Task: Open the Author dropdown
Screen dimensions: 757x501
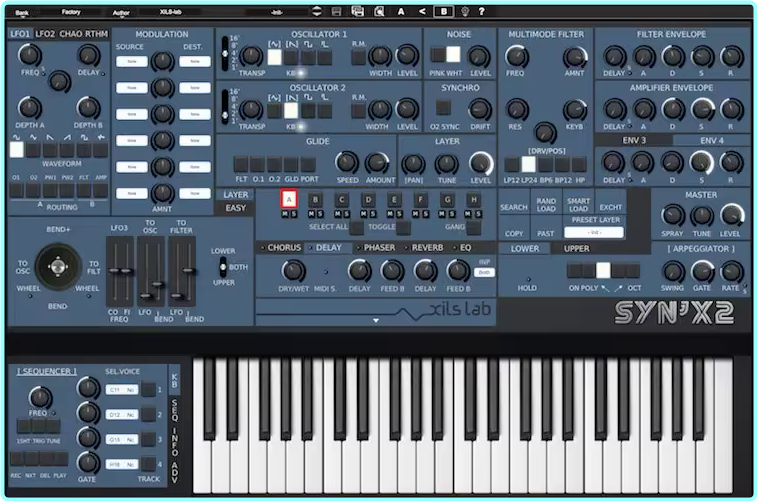Action: click(121, 13)
